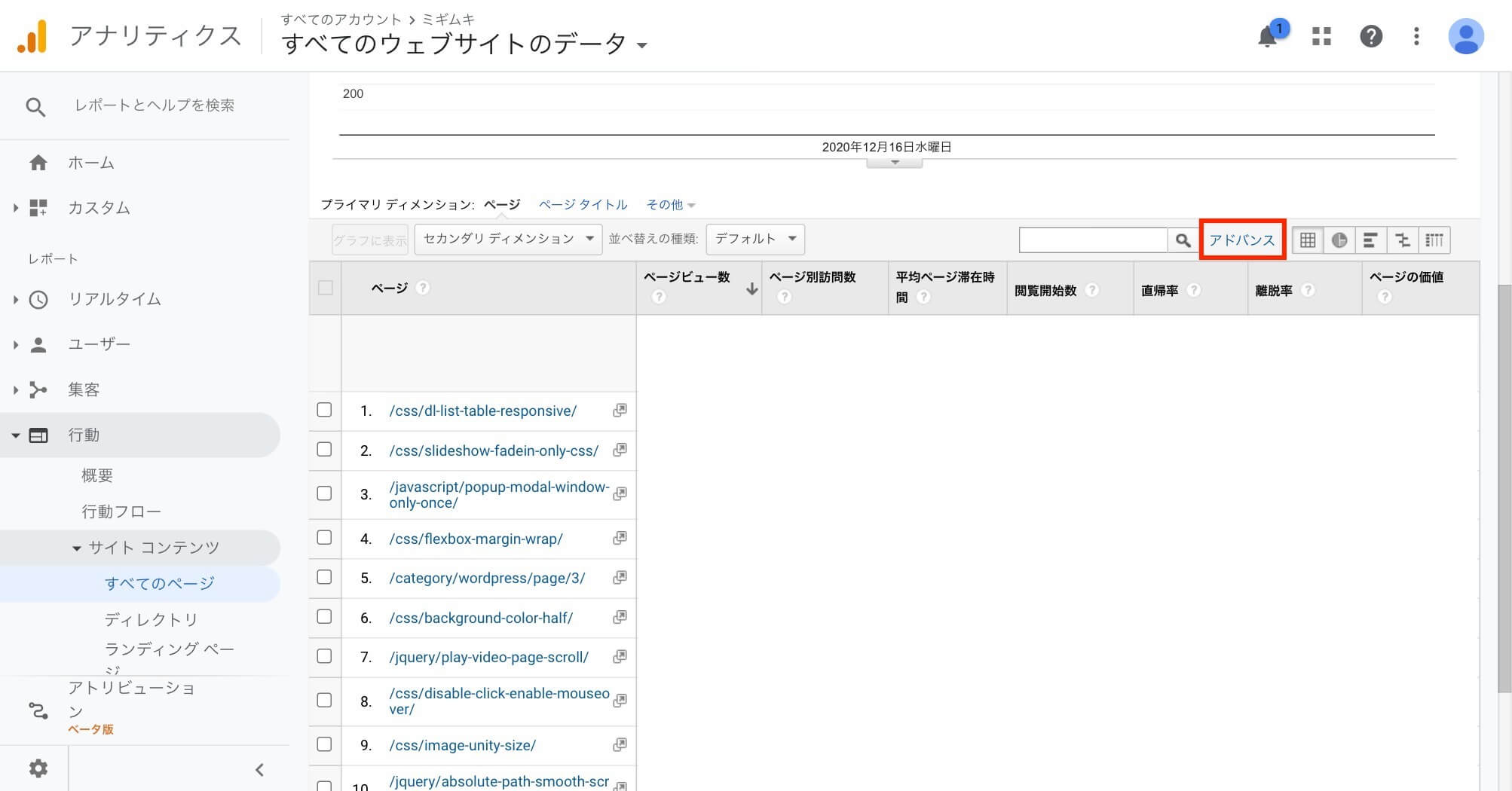Open /css/dl-list-table-responsive/ in new window icon

(x=620, y=411)
